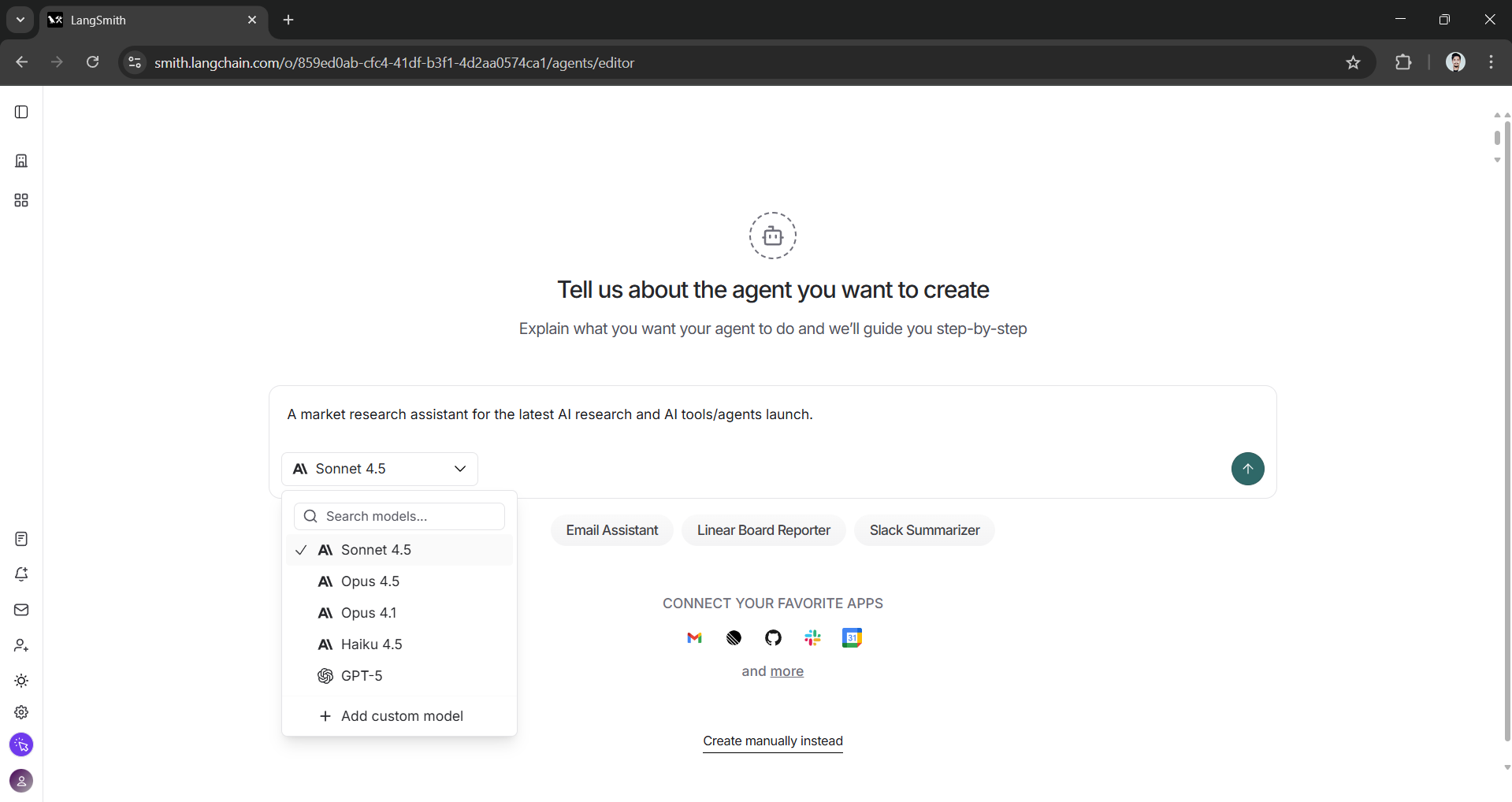Viewport: 1512px width, 802px height.
Task: Submit the agent description with the arrow button
Action: (x=1247, y=469)
